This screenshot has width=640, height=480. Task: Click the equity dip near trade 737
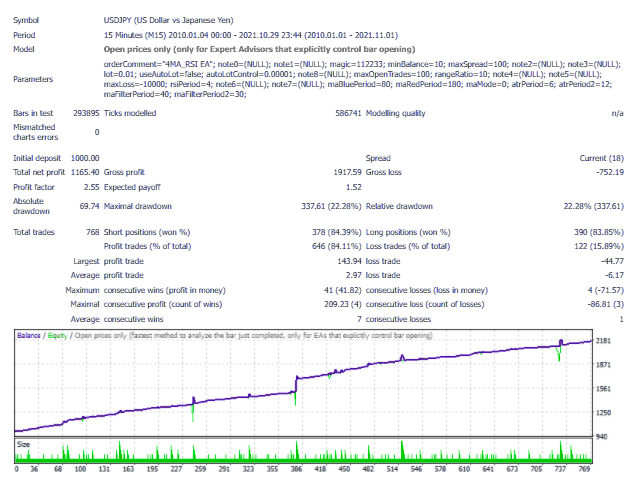click(x=559, y=354)
